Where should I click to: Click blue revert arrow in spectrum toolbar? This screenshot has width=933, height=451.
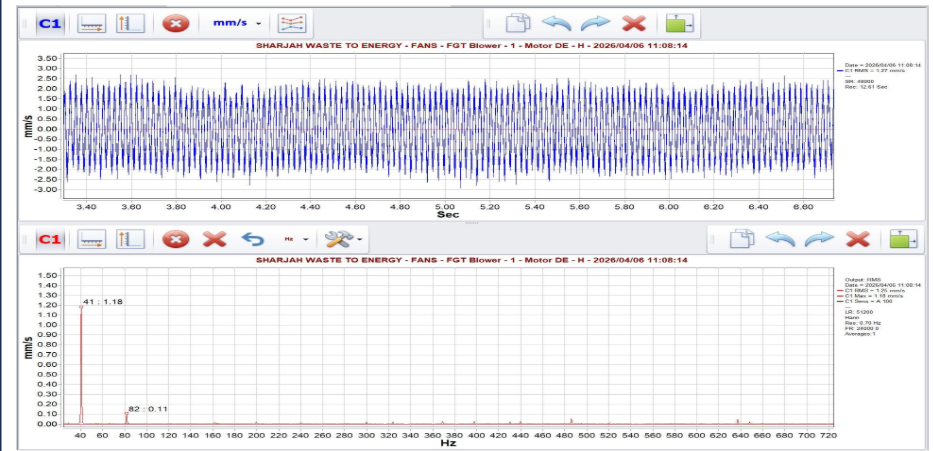click(253, 239)
